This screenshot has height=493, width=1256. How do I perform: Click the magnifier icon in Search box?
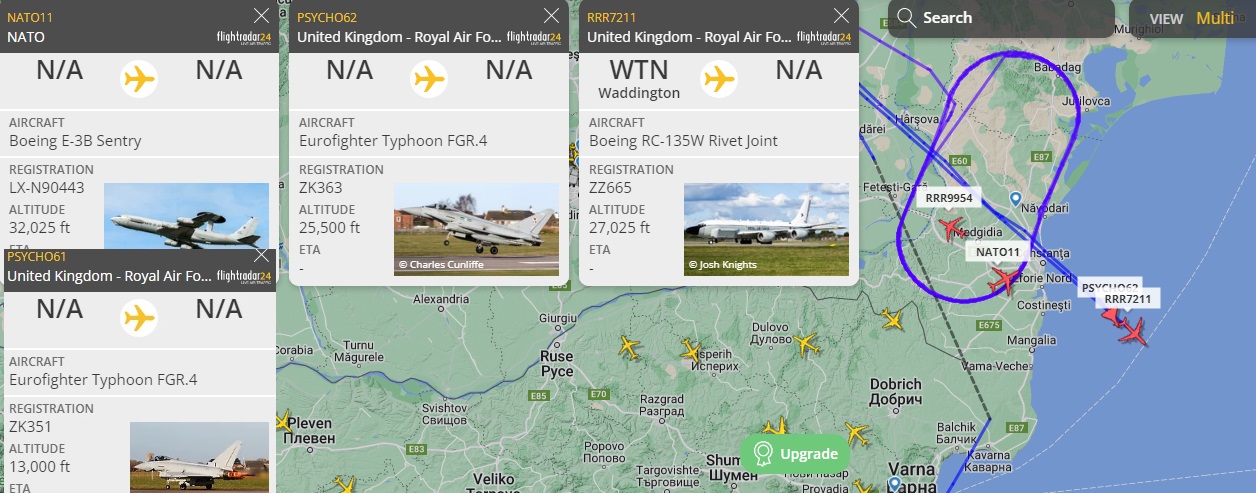906,17
